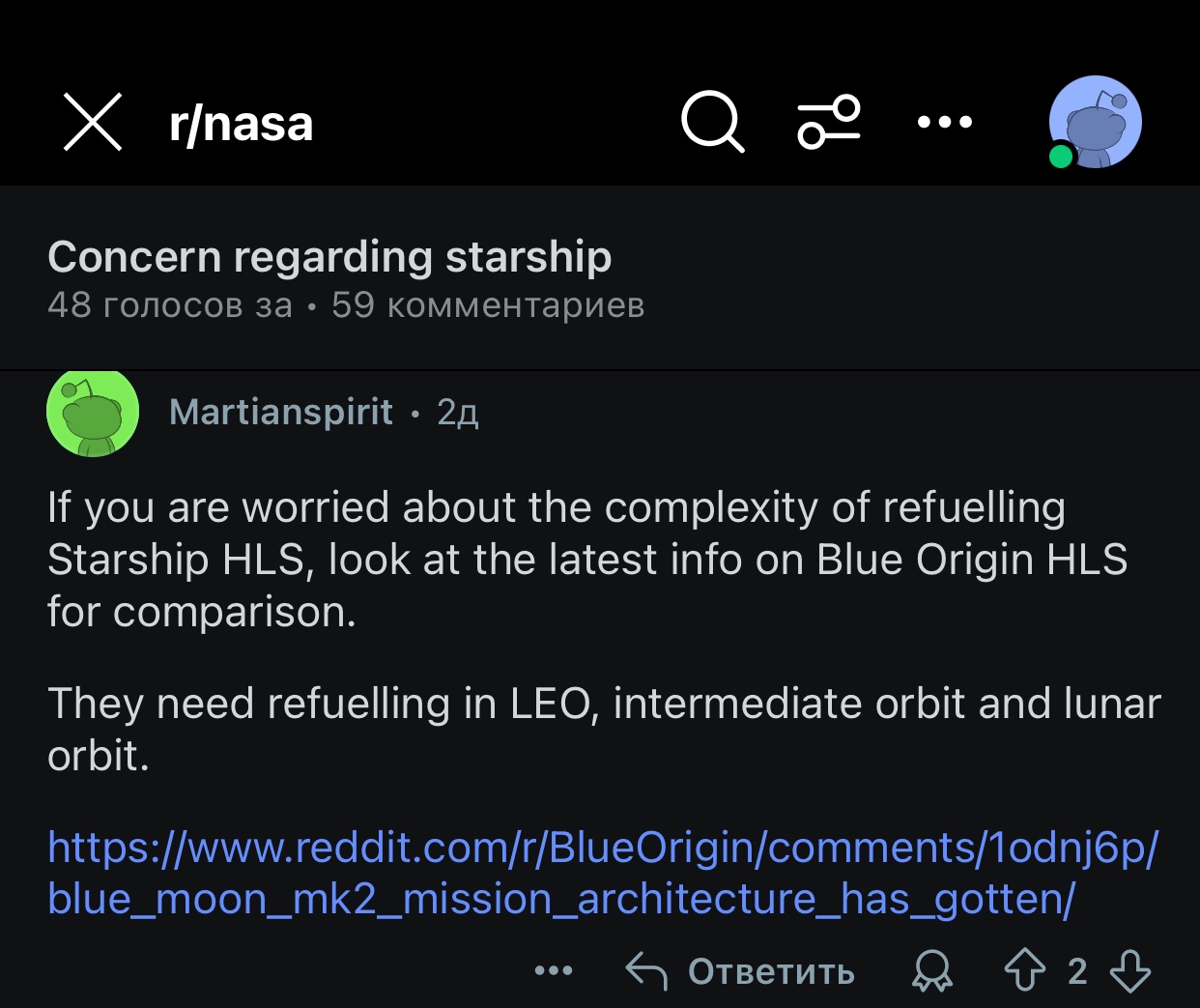
Task: Open the comment sort and filter options icon
Action: [828, 123]
